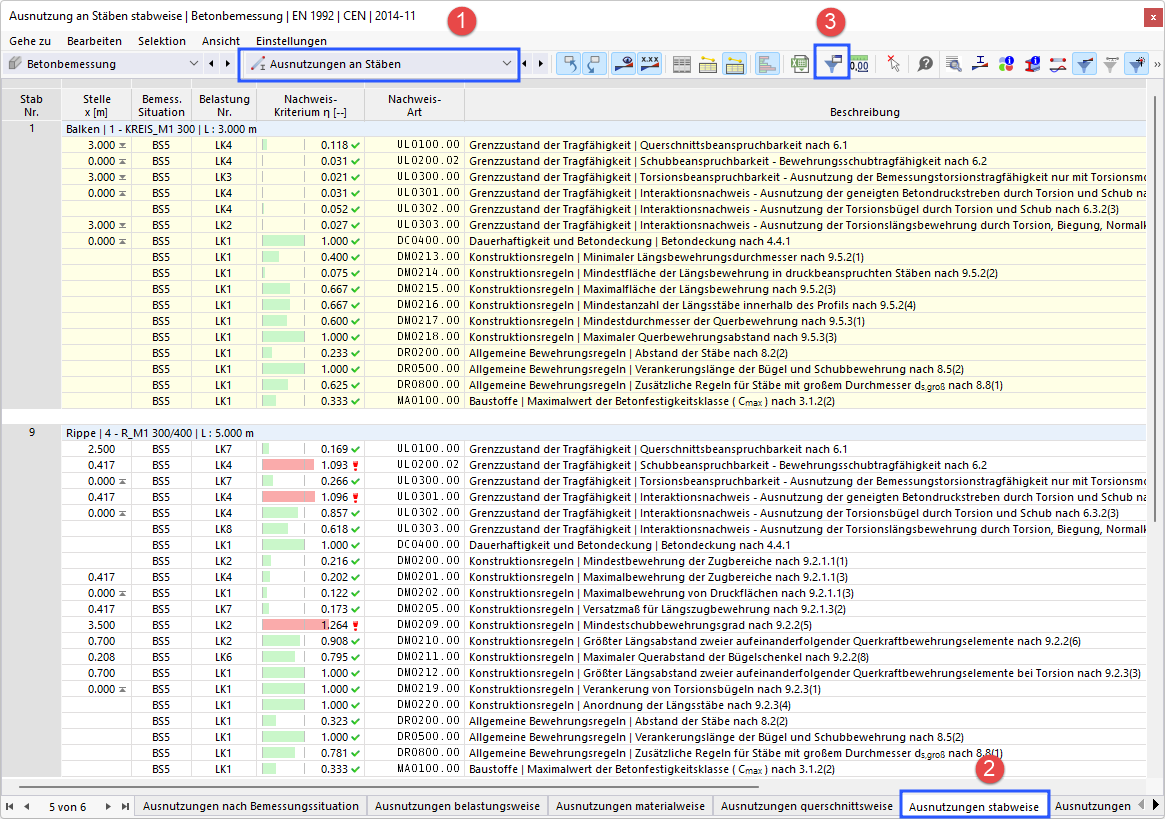The width and height of the screenshot is (1165, 819).
Task: Export the table to Excel
Action: [799, 65]
